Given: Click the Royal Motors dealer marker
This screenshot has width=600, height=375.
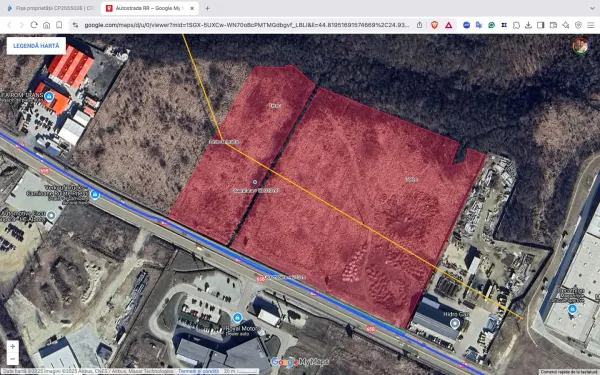Looking at the screenshot, I should tap(237, 318).
